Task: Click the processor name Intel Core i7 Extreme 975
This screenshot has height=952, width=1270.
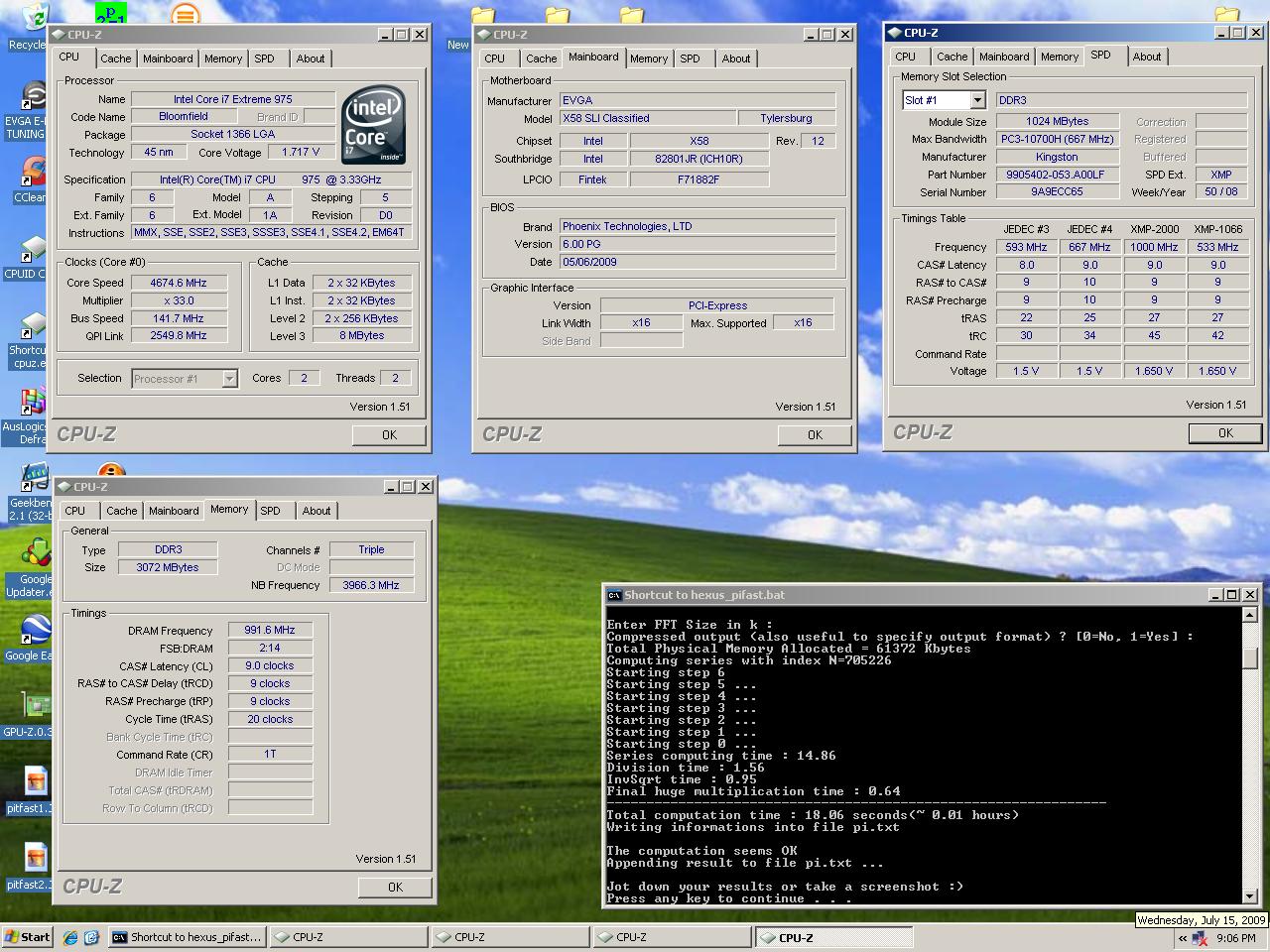Action: [x=232, y=99]
